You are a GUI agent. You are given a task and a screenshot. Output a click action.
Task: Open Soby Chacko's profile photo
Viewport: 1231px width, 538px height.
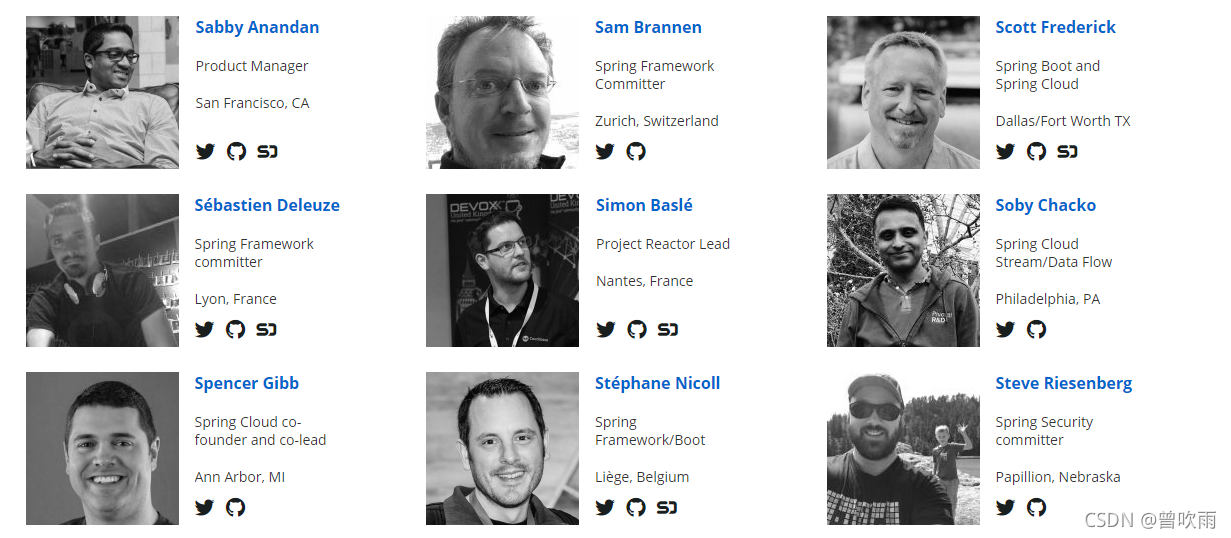(903, 270)
